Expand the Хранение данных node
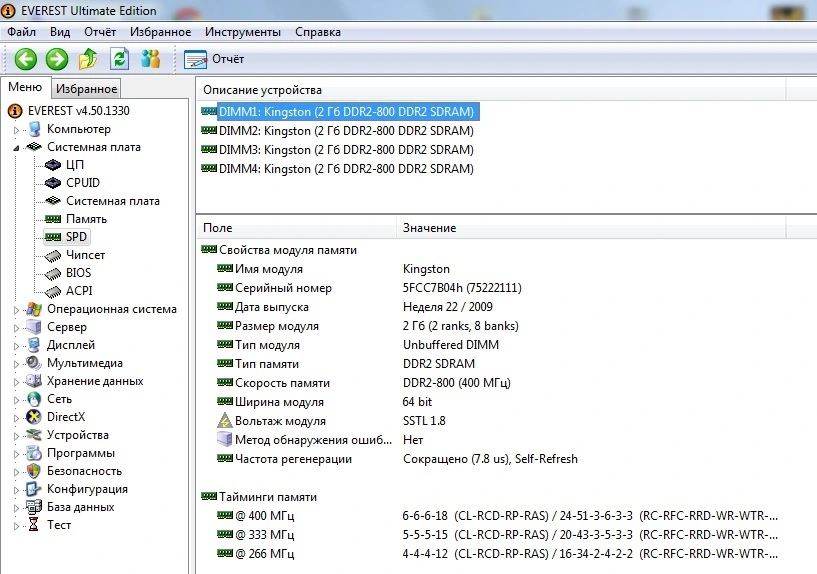The image size is (817, 574). coord(16,382)
